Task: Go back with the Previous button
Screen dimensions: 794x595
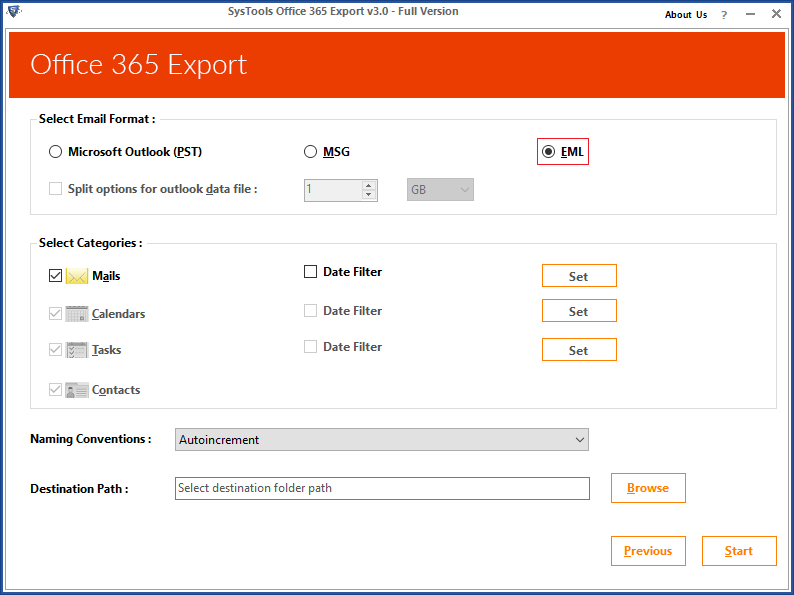Action: click(648, 551)
